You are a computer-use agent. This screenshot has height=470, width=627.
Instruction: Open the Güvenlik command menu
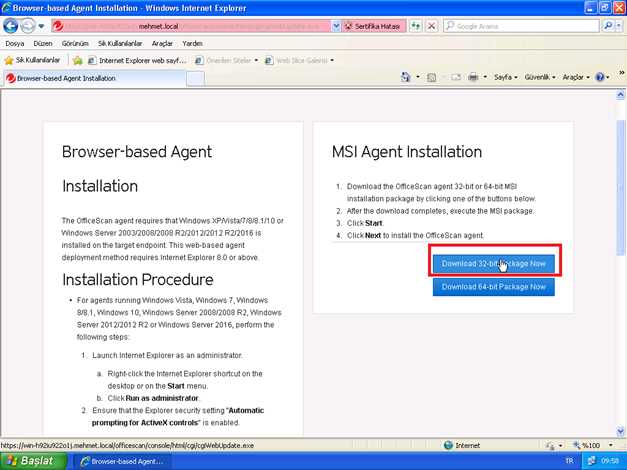coord(540,77)
